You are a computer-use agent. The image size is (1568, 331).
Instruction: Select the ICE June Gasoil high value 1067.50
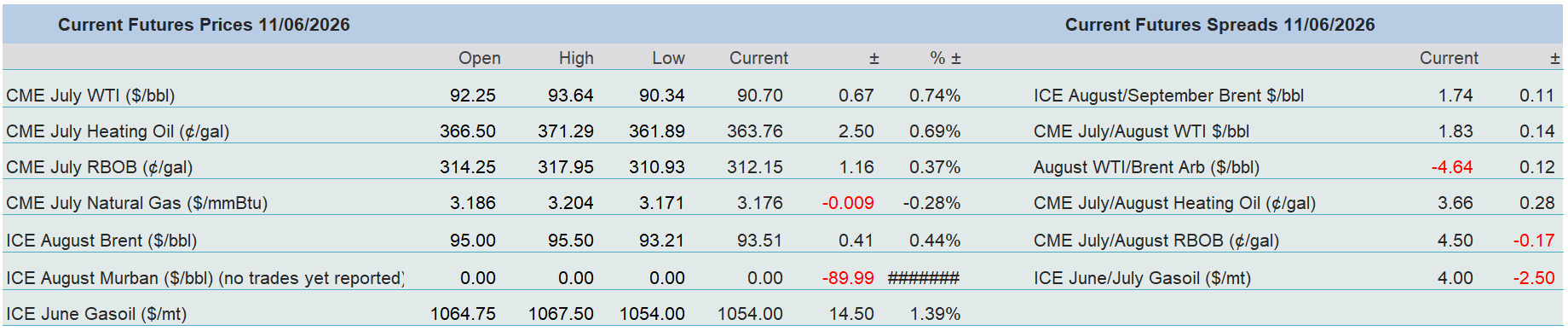click(x=561, y=314)
